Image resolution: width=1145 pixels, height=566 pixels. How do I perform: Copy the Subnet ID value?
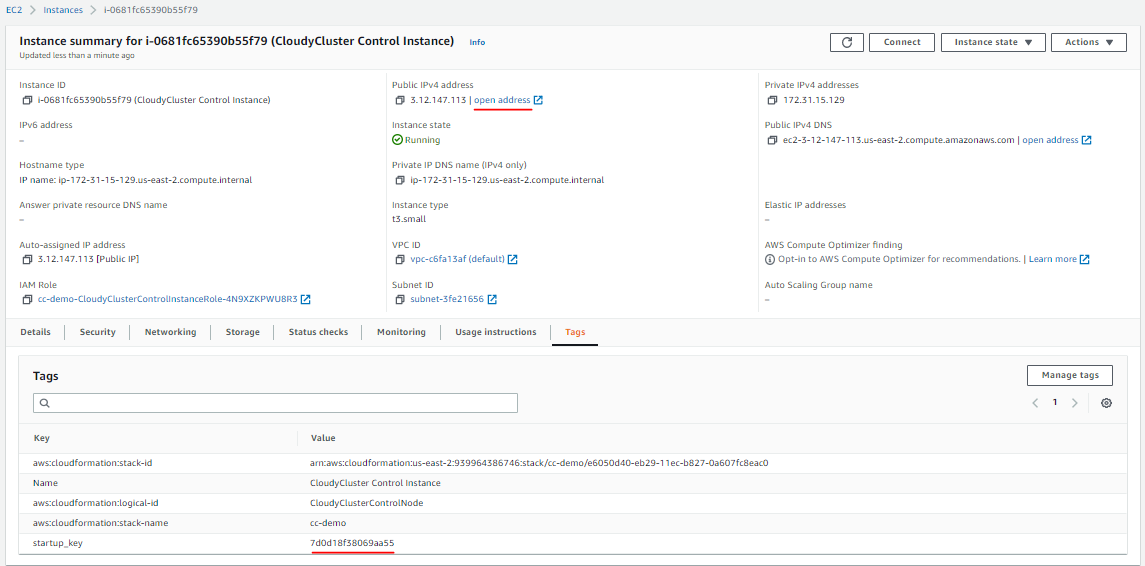tap(399, 299)
